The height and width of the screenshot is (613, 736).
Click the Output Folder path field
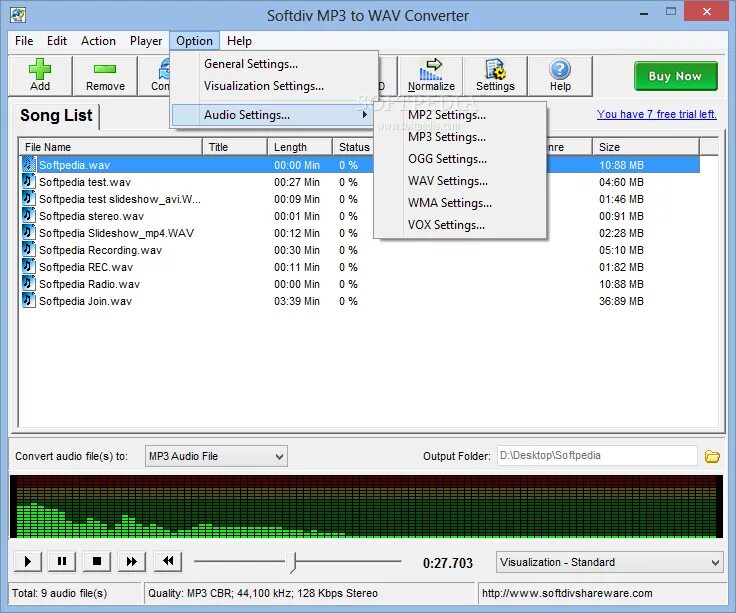pos(597,455)
